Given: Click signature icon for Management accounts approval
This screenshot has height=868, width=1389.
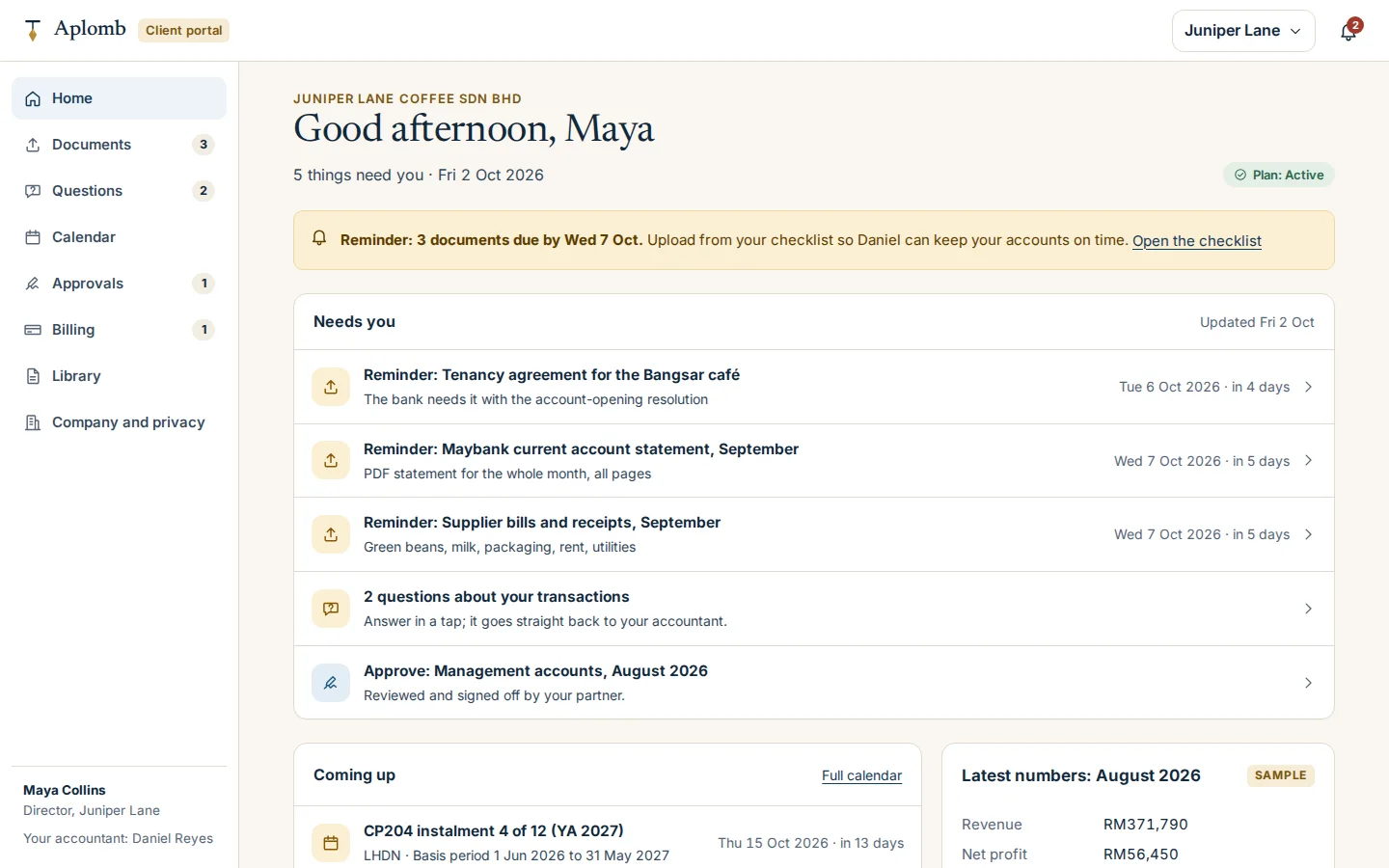Looking at the screenshot, I should click(331, 683).
